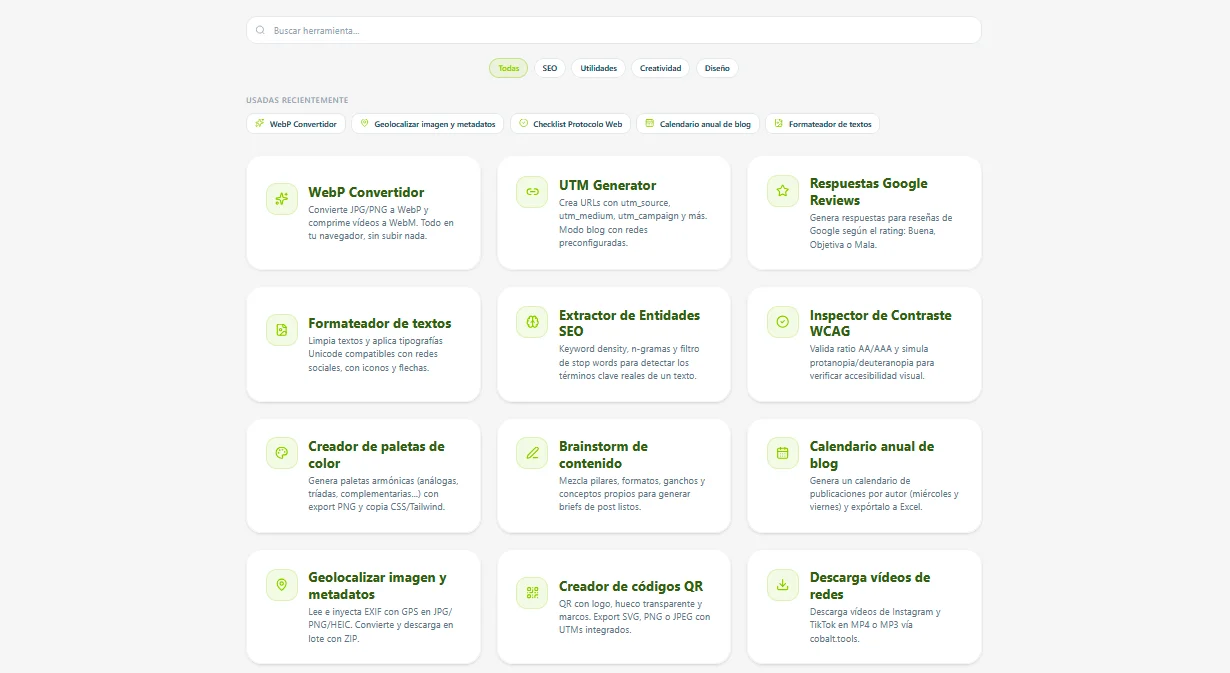Click the 'Mezcla pilares, formatos, ganchos' description
Screen dimensions: 1230x673
[632, 493]
